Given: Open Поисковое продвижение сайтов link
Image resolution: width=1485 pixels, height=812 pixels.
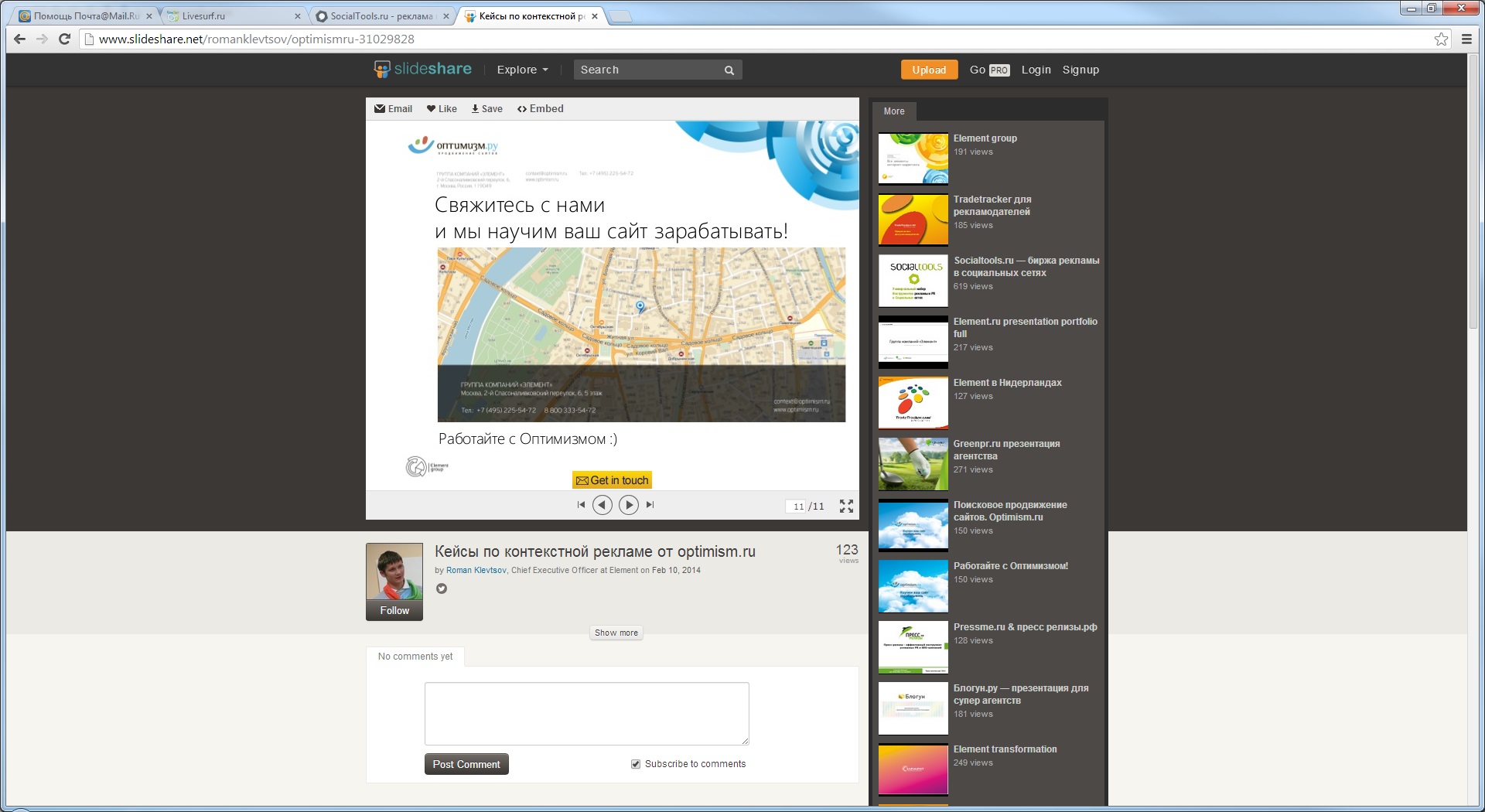Looking at the screenshot, I should (1010, 511).
